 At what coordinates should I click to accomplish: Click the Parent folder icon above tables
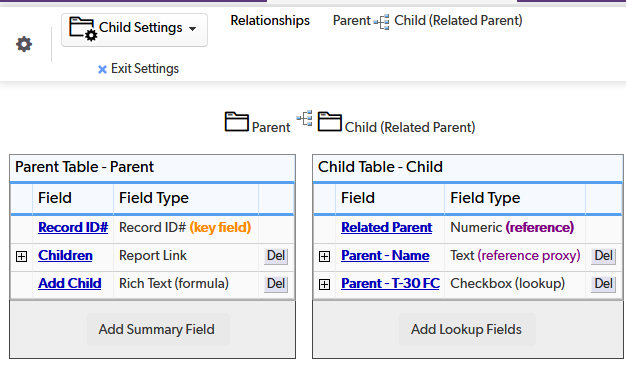coord(236,122)
